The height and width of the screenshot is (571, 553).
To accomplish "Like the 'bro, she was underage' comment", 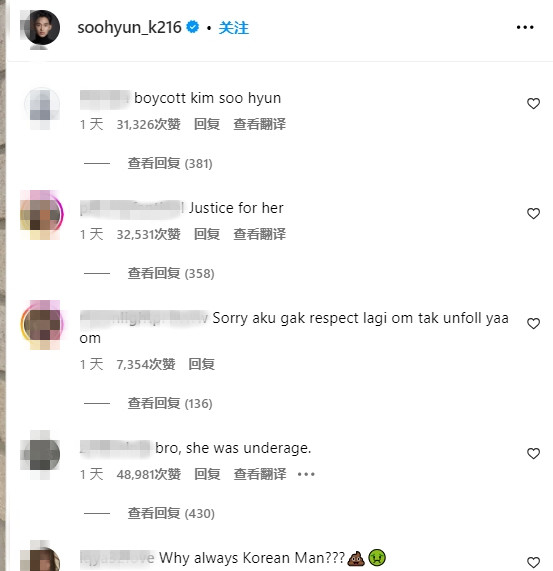I will [x=533, y=453].
